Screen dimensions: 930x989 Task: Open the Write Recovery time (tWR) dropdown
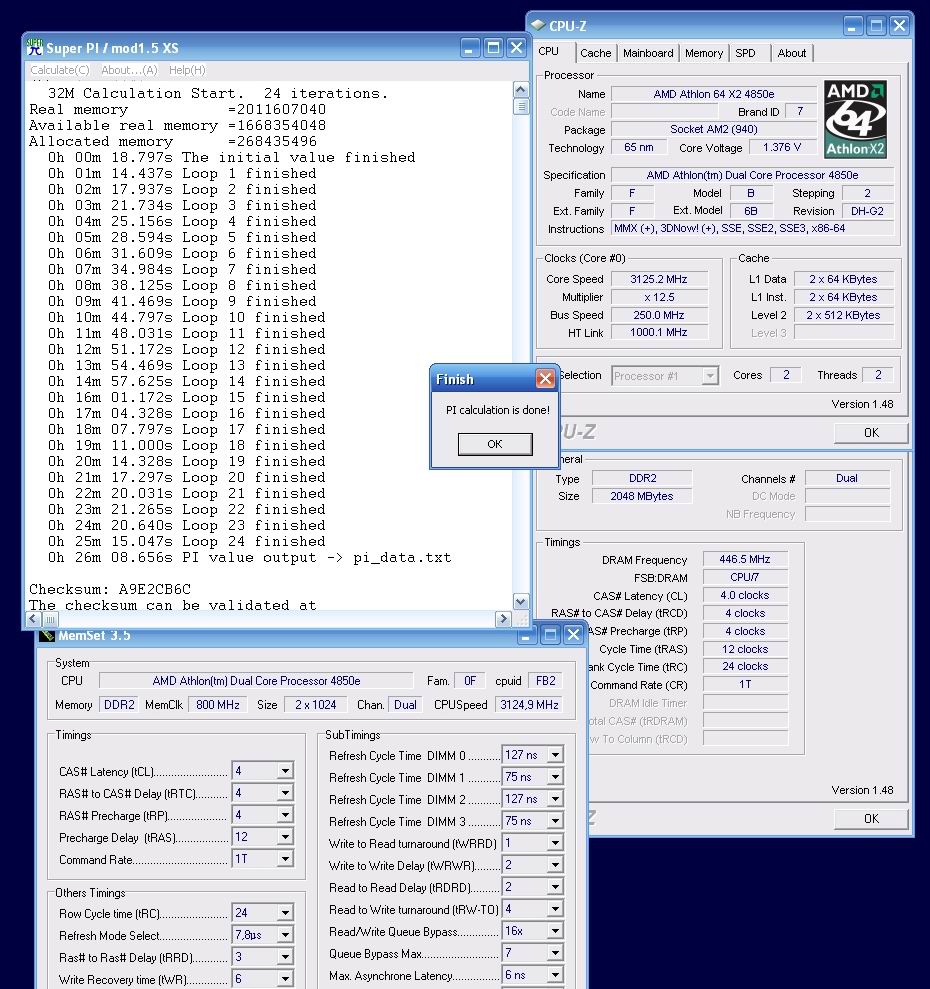click(x=285, y=979)
